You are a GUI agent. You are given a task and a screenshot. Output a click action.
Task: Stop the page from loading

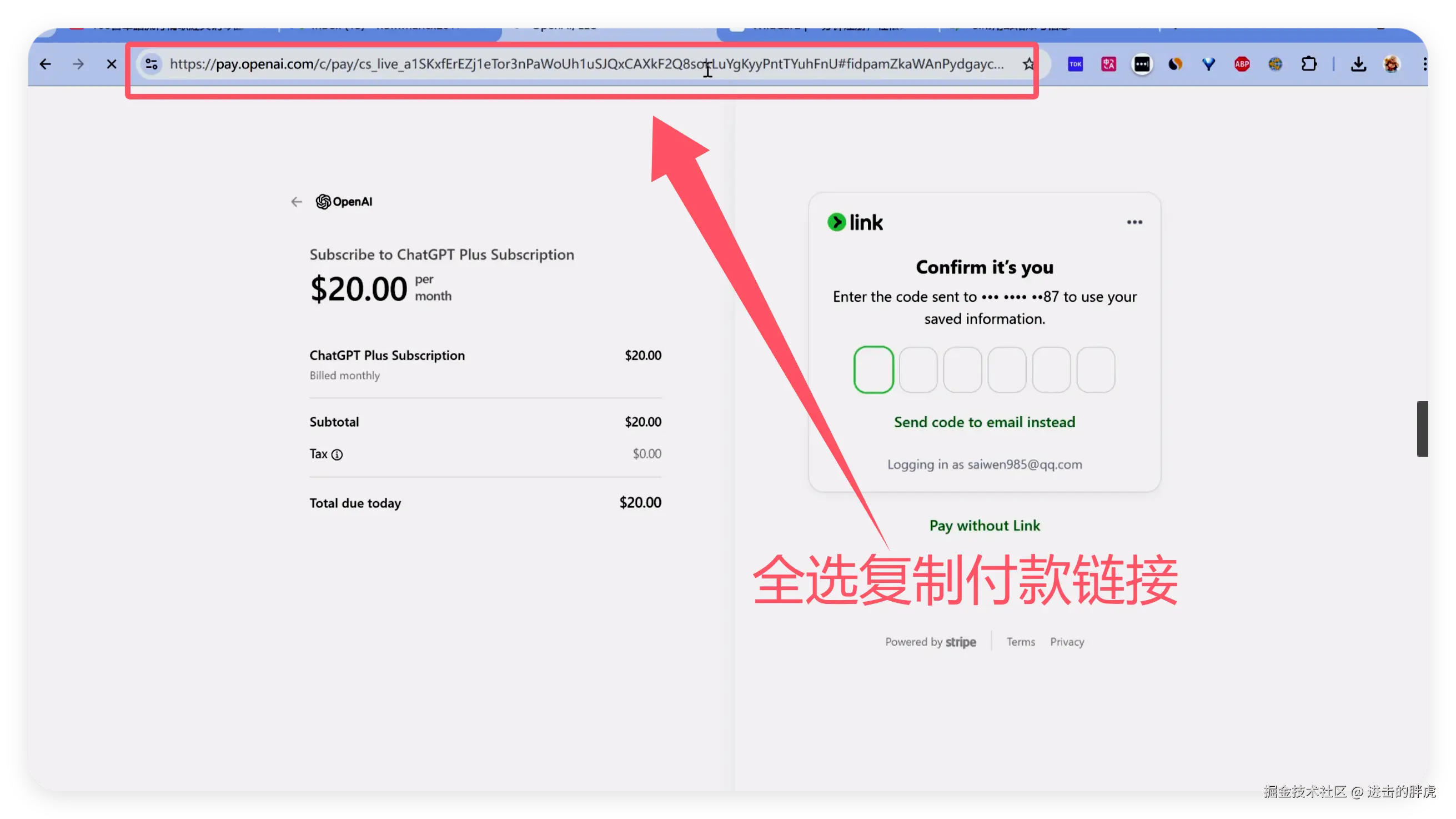[112, 64]
